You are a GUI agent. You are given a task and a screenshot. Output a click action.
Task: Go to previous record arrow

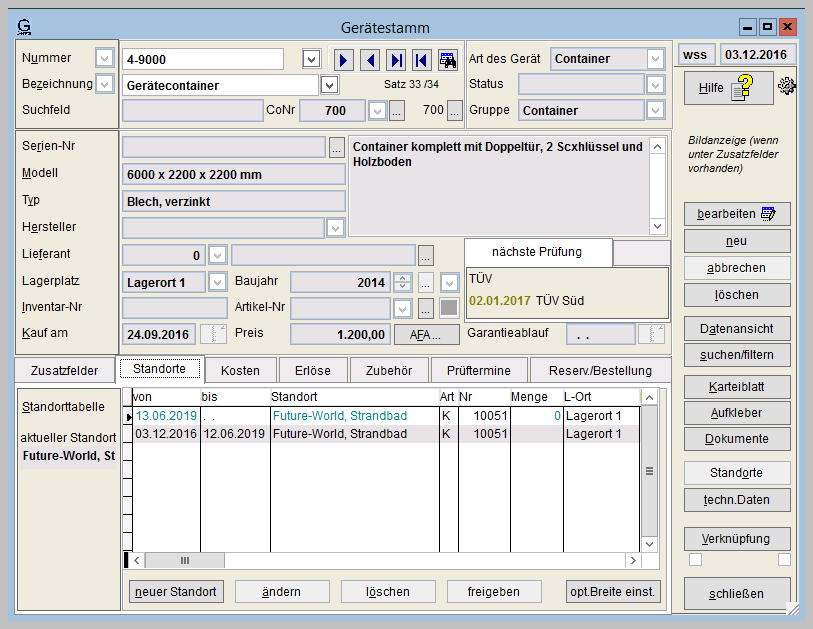[371, 60]
